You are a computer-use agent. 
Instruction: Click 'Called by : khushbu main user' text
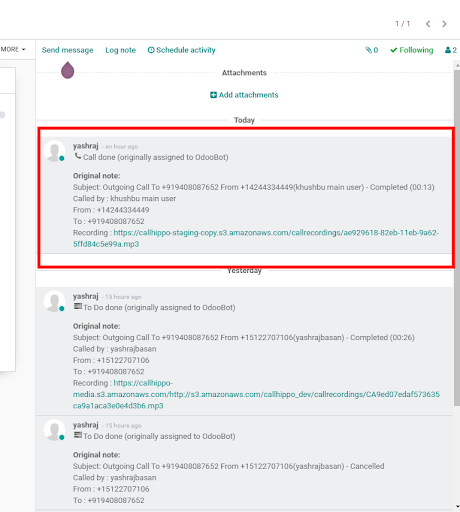point(124,199)
